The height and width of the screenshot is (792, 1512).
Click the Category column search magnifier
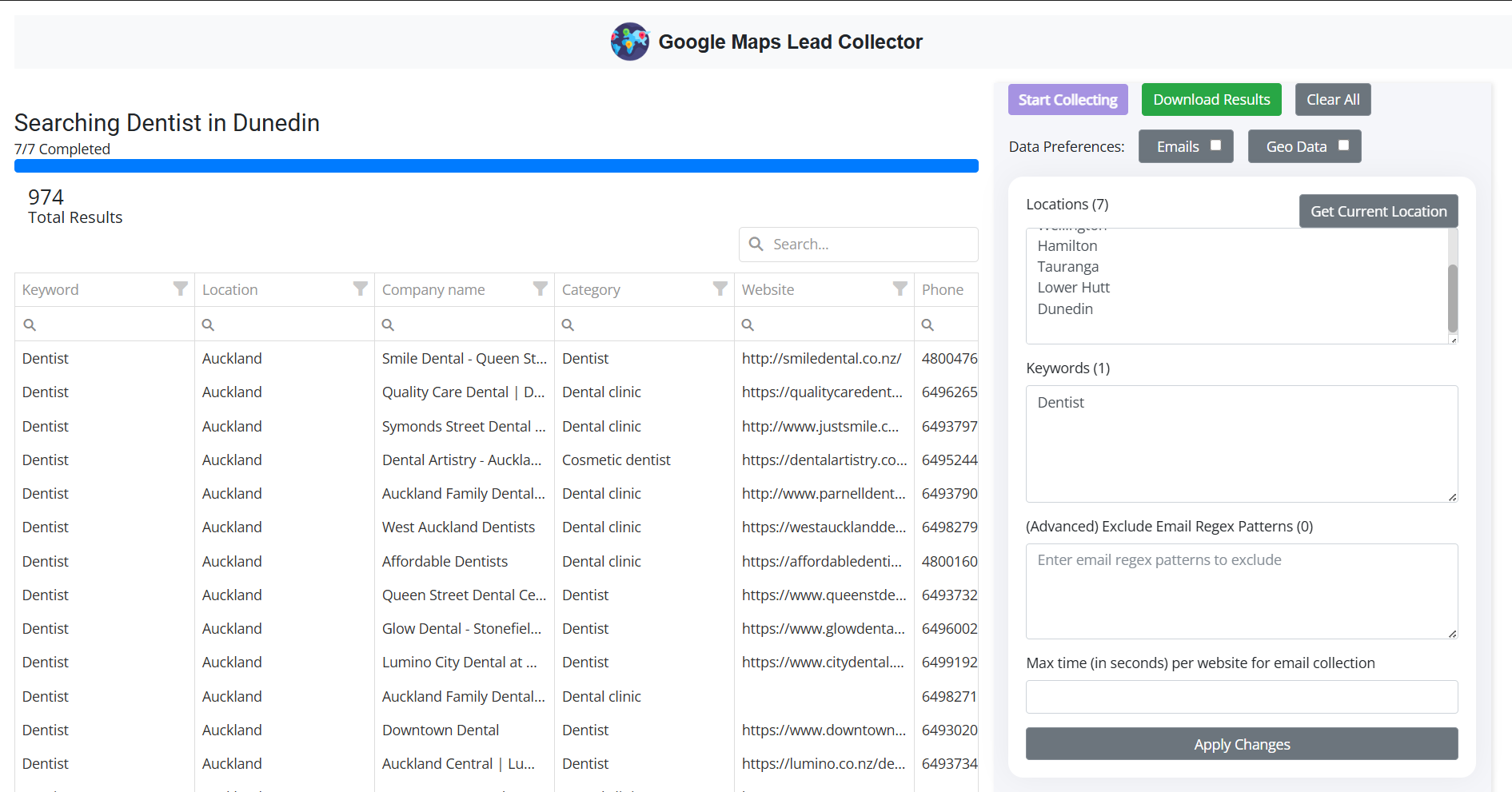click(x=568, y=324)
